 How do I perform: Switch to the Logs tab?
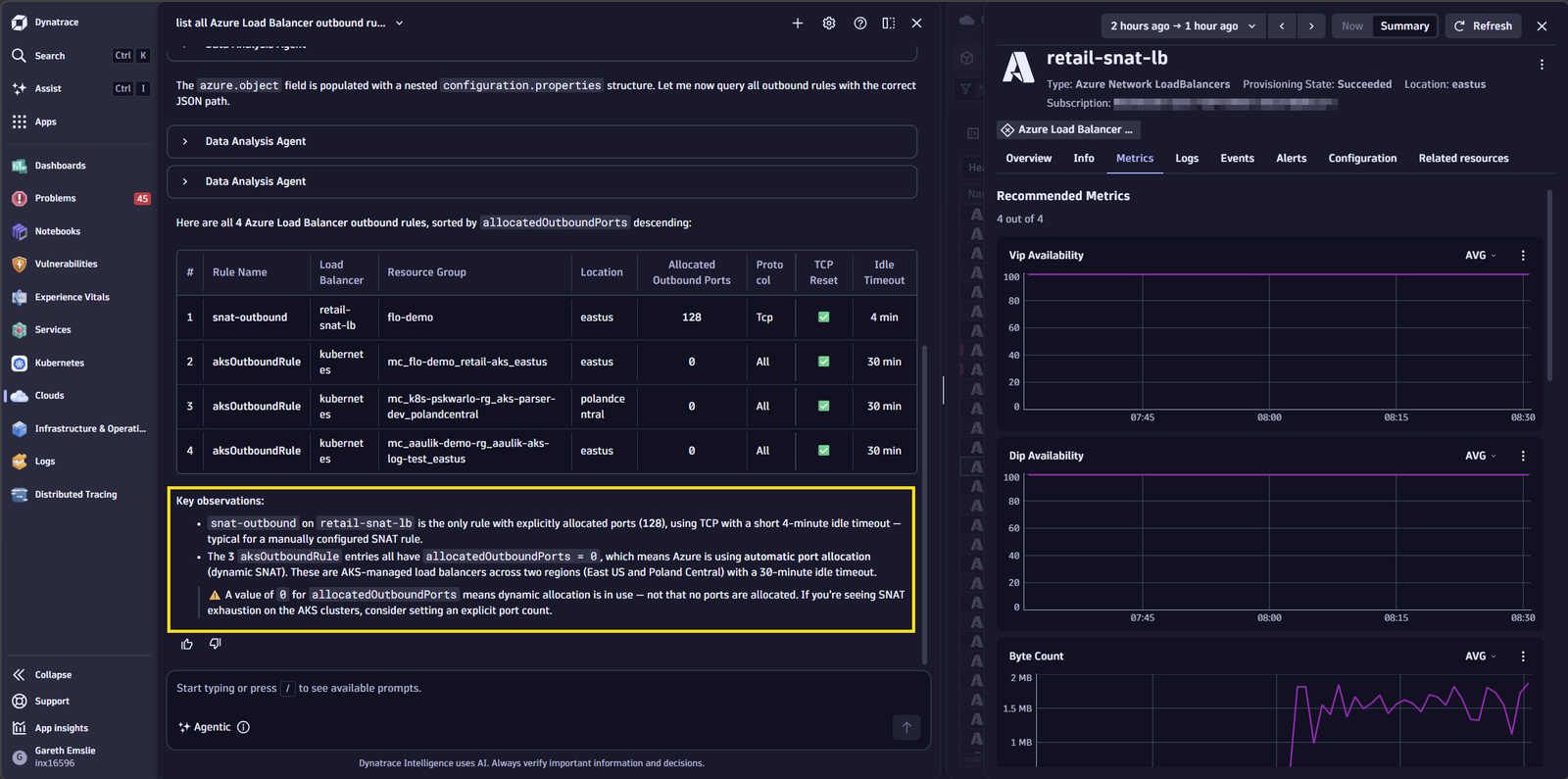1187,159
